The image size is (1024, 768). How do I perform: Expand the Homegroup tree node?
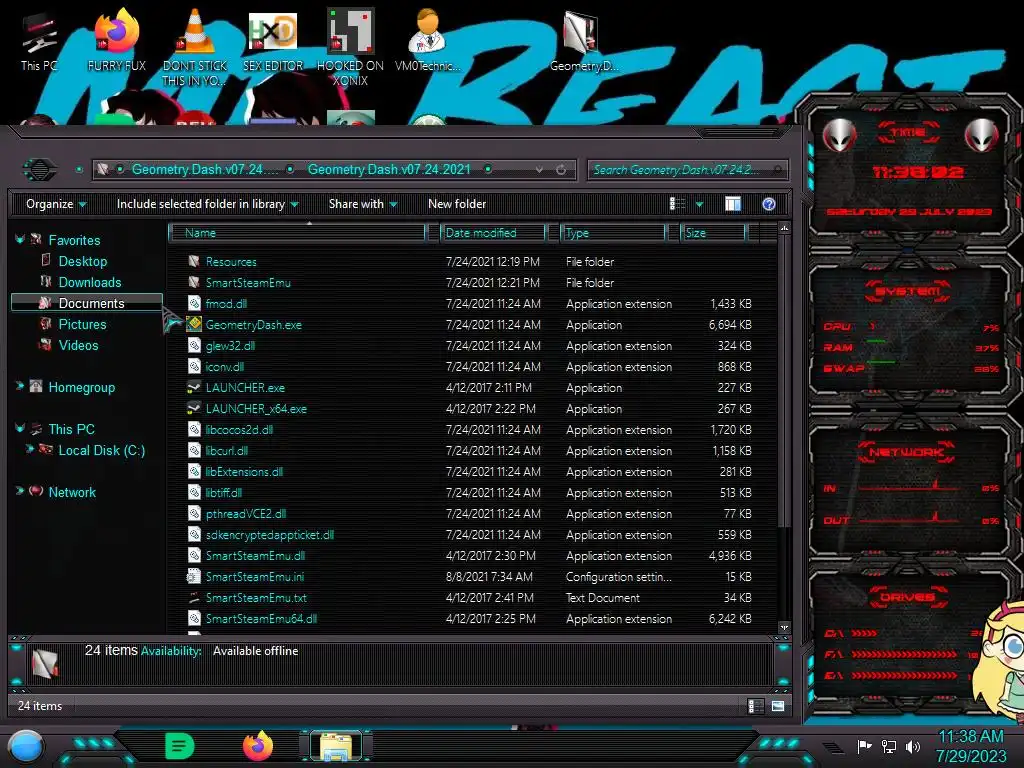coord(20,386)
